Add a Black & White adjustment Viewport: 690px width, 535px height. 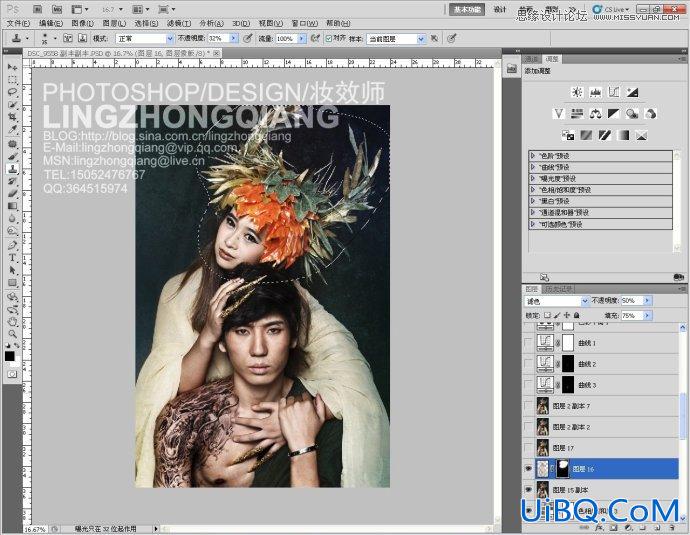point(614,114)
